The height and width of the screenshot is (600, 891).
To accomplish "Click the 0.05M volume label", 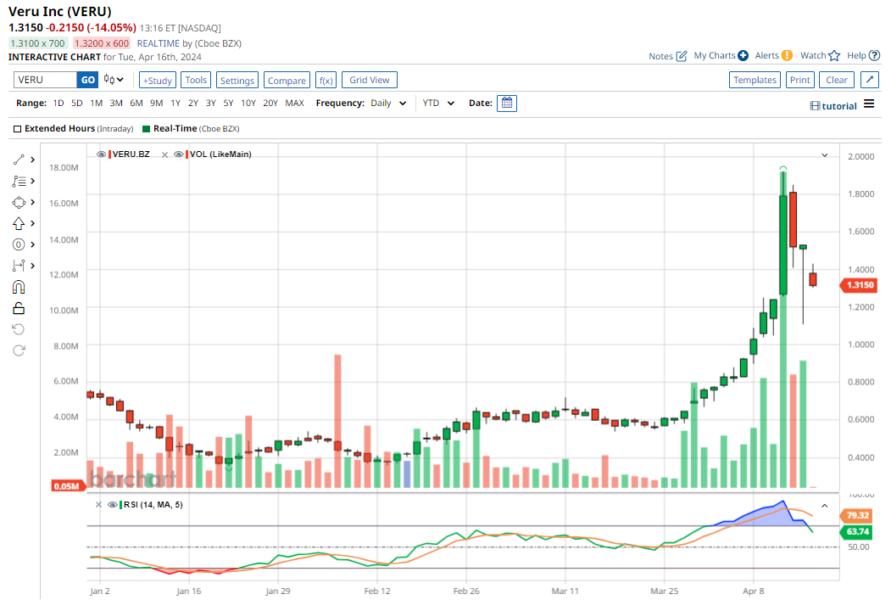I will pyautogui.click(x=67, y=486).
